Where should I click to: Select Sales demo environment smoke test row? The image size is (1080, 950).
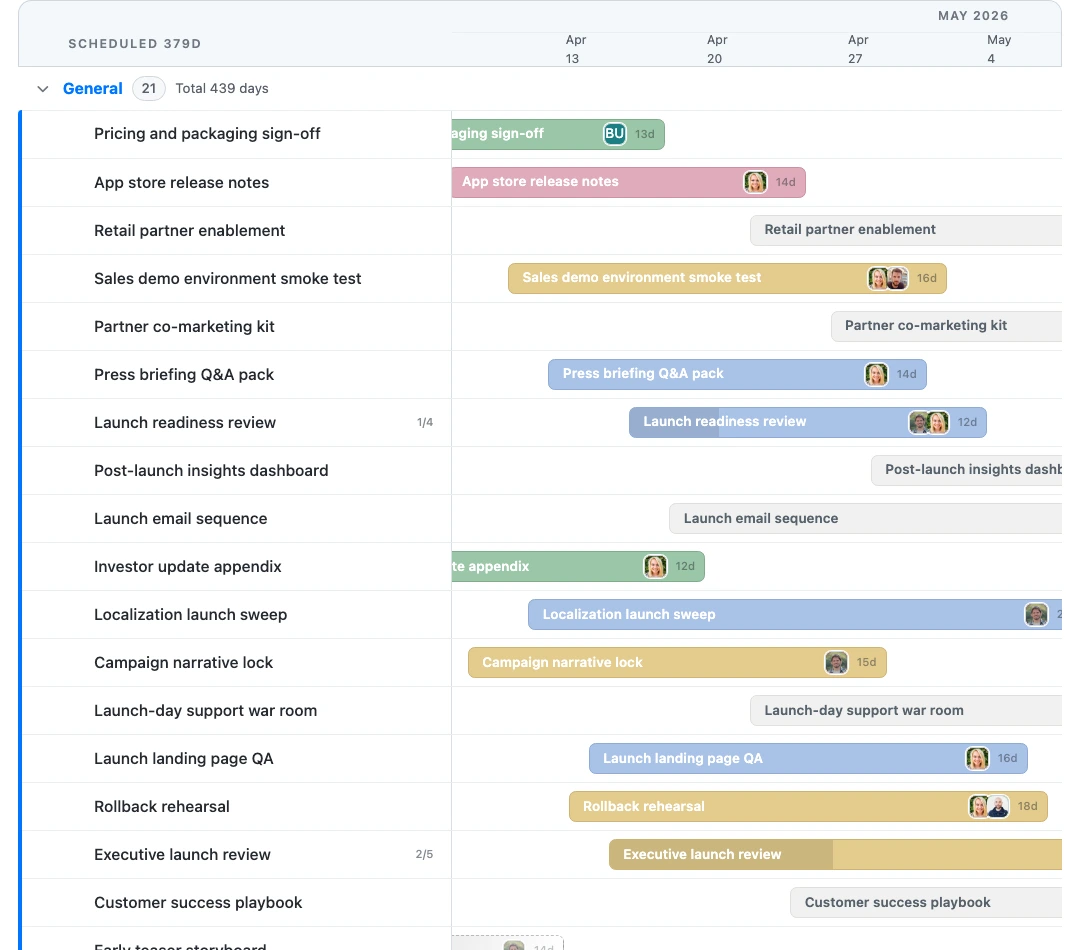tap(237, 278)
